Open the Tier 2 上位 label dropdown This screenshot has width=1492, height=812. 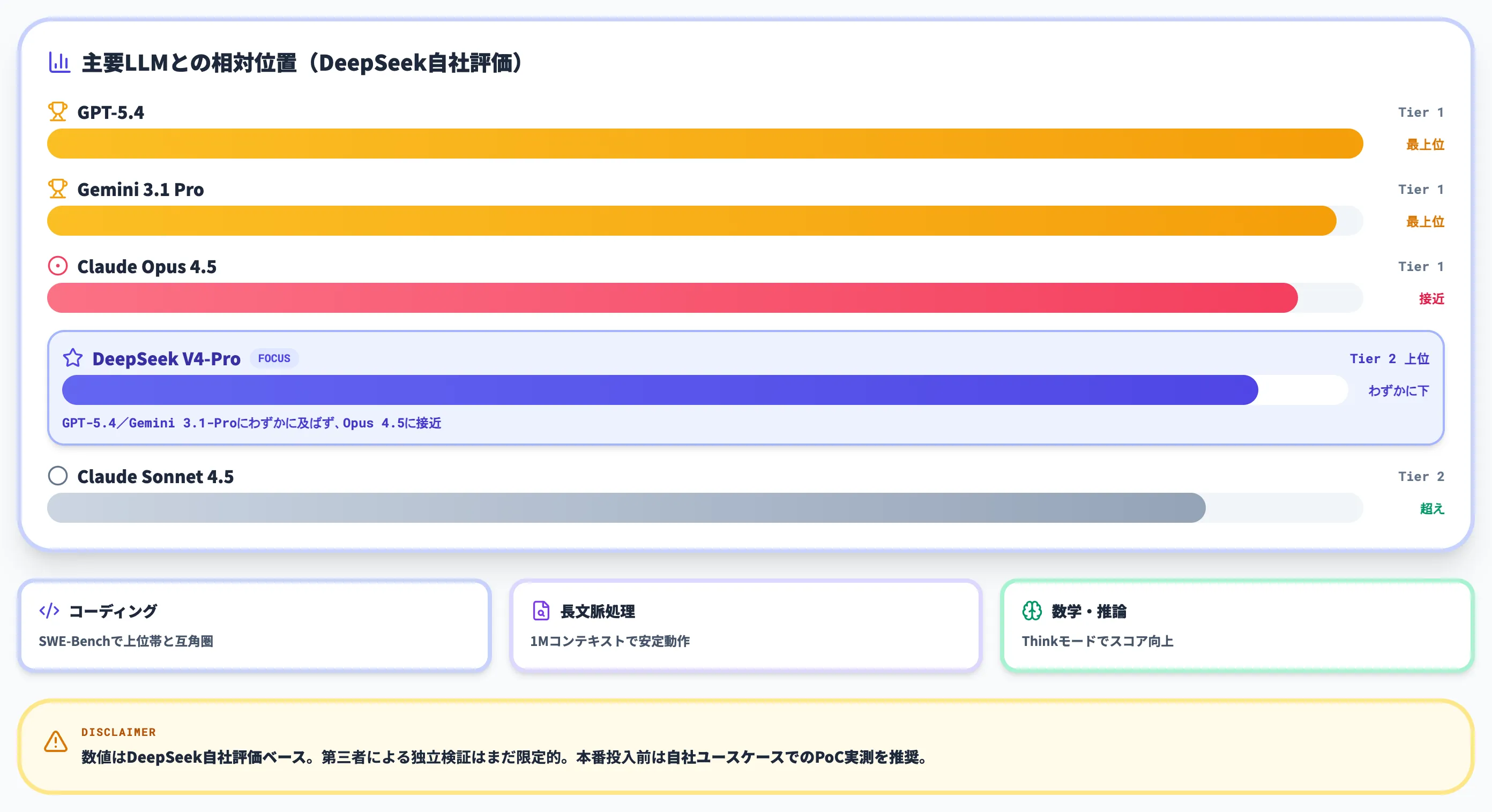(x=1389, y=358)
